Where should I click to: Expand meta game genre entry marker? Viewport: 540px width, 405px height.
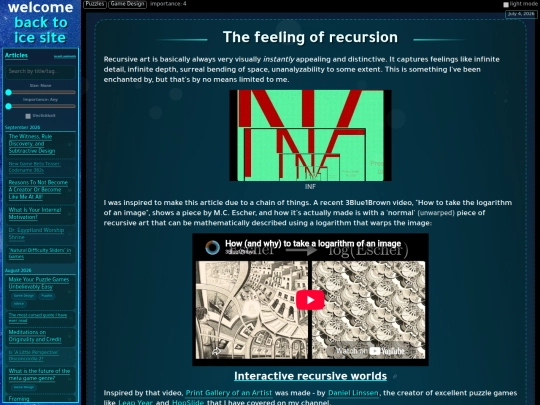pos(70,379)
